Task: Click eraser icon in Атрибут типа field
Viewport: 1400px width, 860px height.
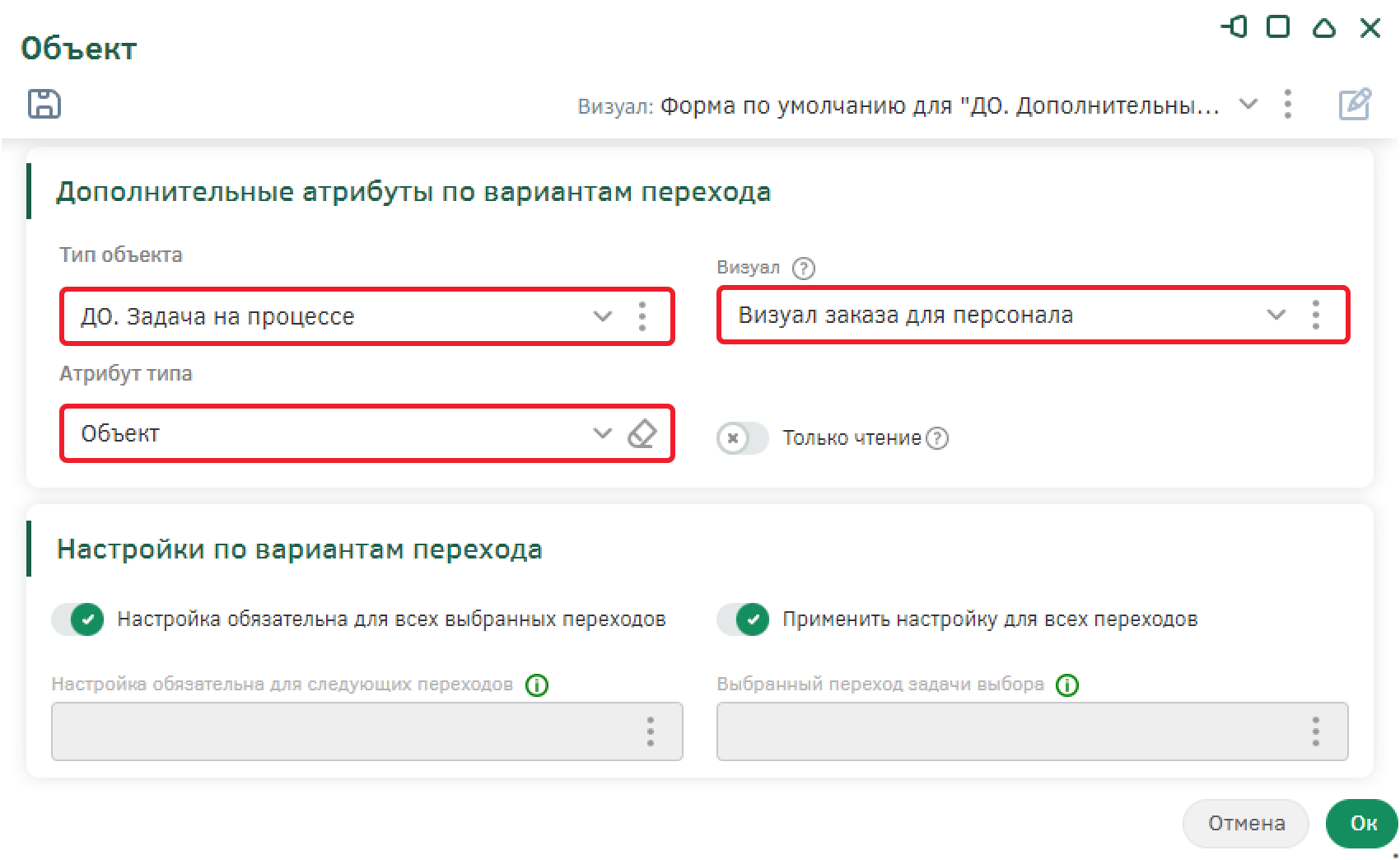Action: [x=642, y=433]
